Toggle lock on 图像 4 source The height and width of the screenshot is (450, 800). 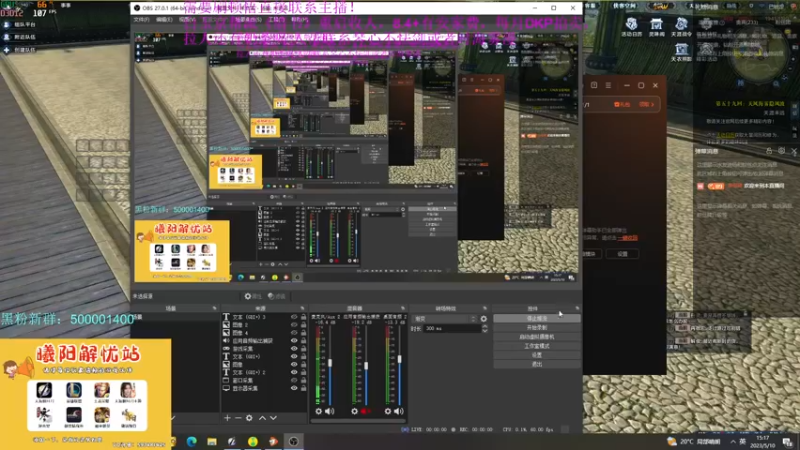coord(304,333)
